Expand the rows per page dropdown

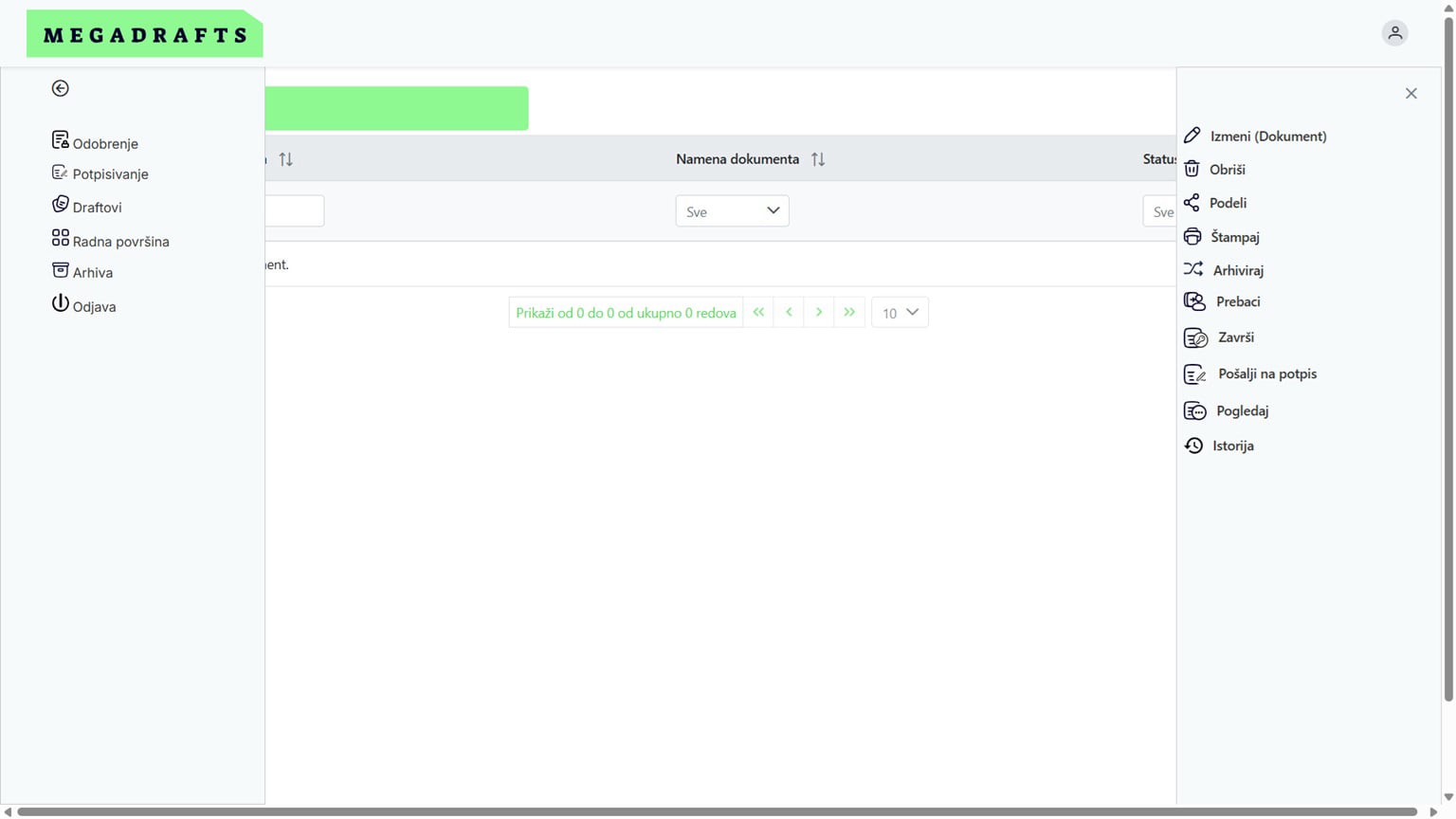(x=900, y=313)
